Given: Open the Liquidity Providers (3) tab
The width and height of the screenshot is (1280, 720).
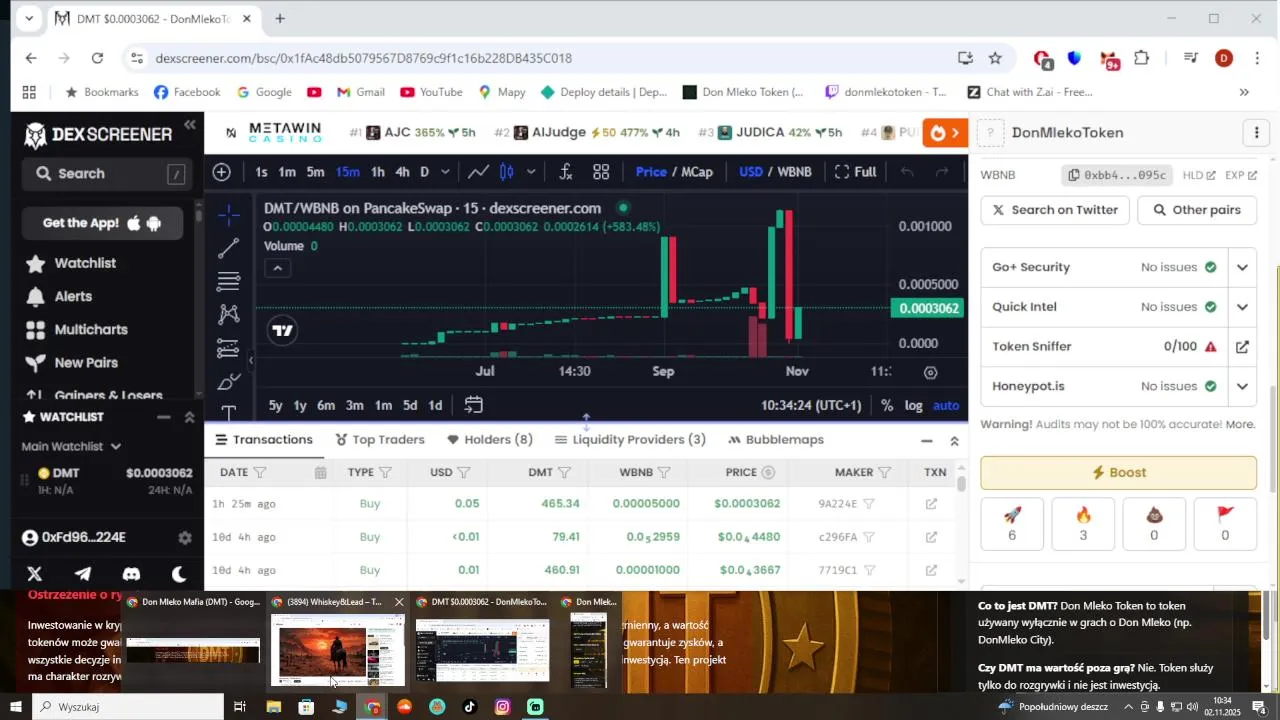Looking at the screenshot, I should (630, 440).
